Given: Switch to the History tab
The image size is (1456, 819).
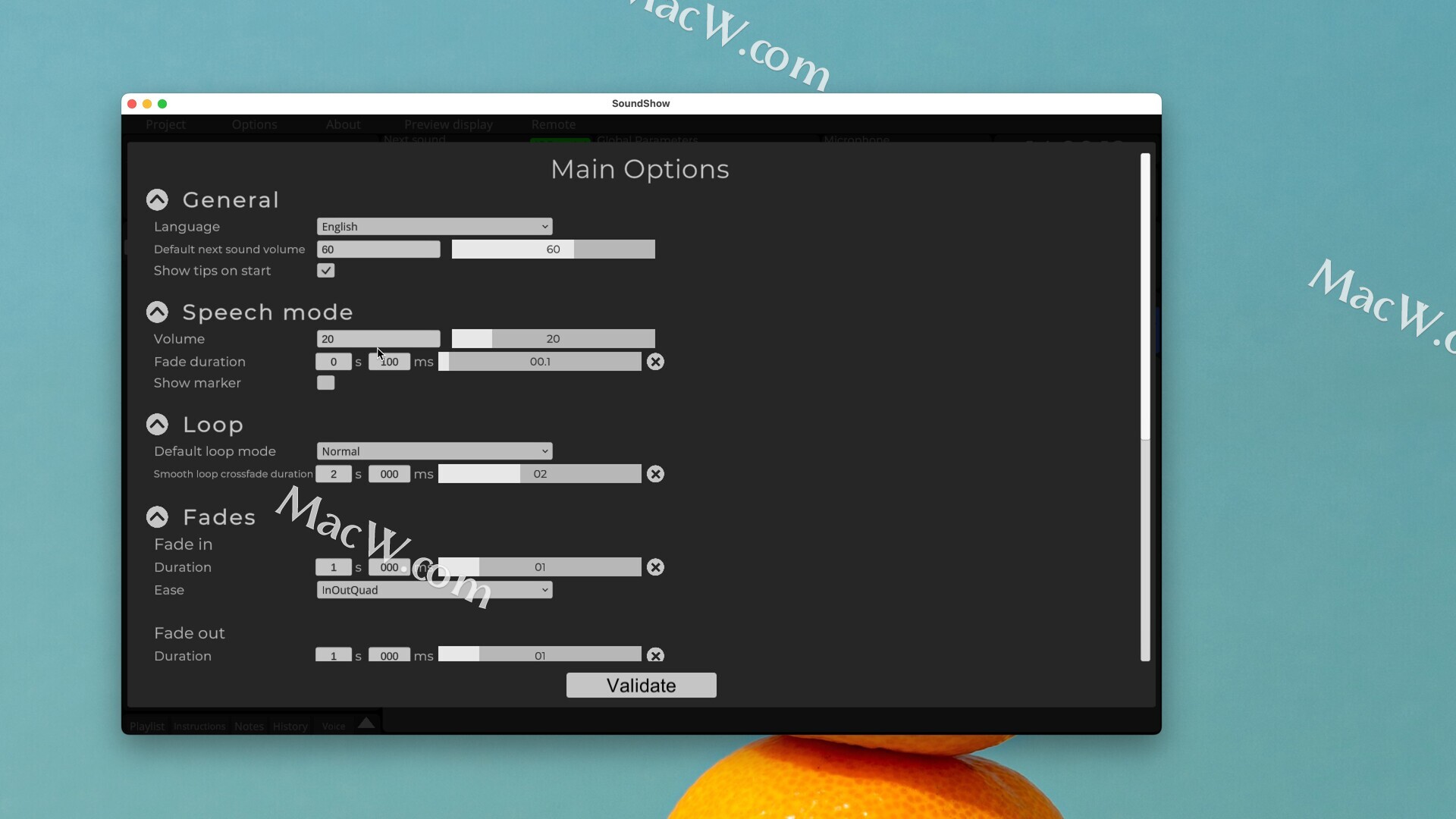Looking at the screenshot, I should click(x=290, y=726).
